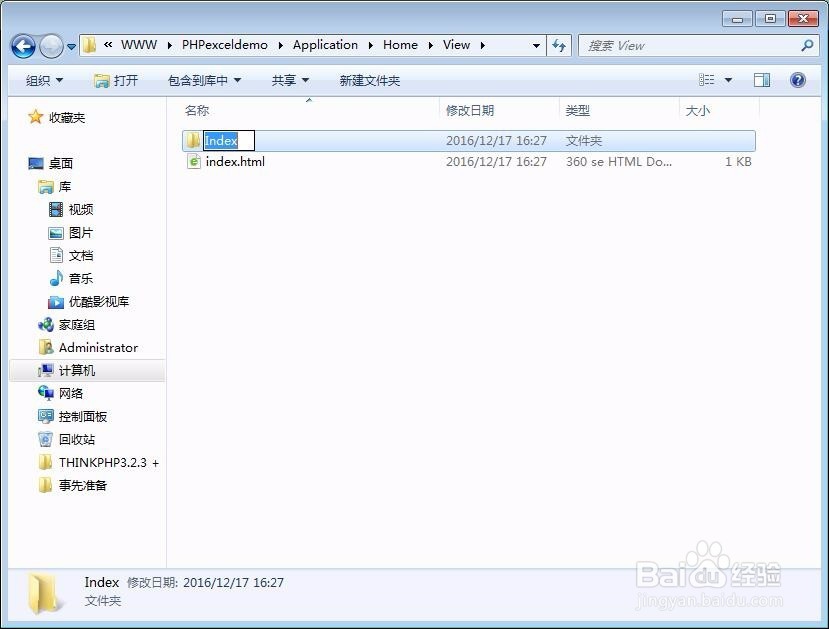Select the 音乐 library in the sidebar
The height and width of the screenshot is (629, 829).
tap(82, 278)
